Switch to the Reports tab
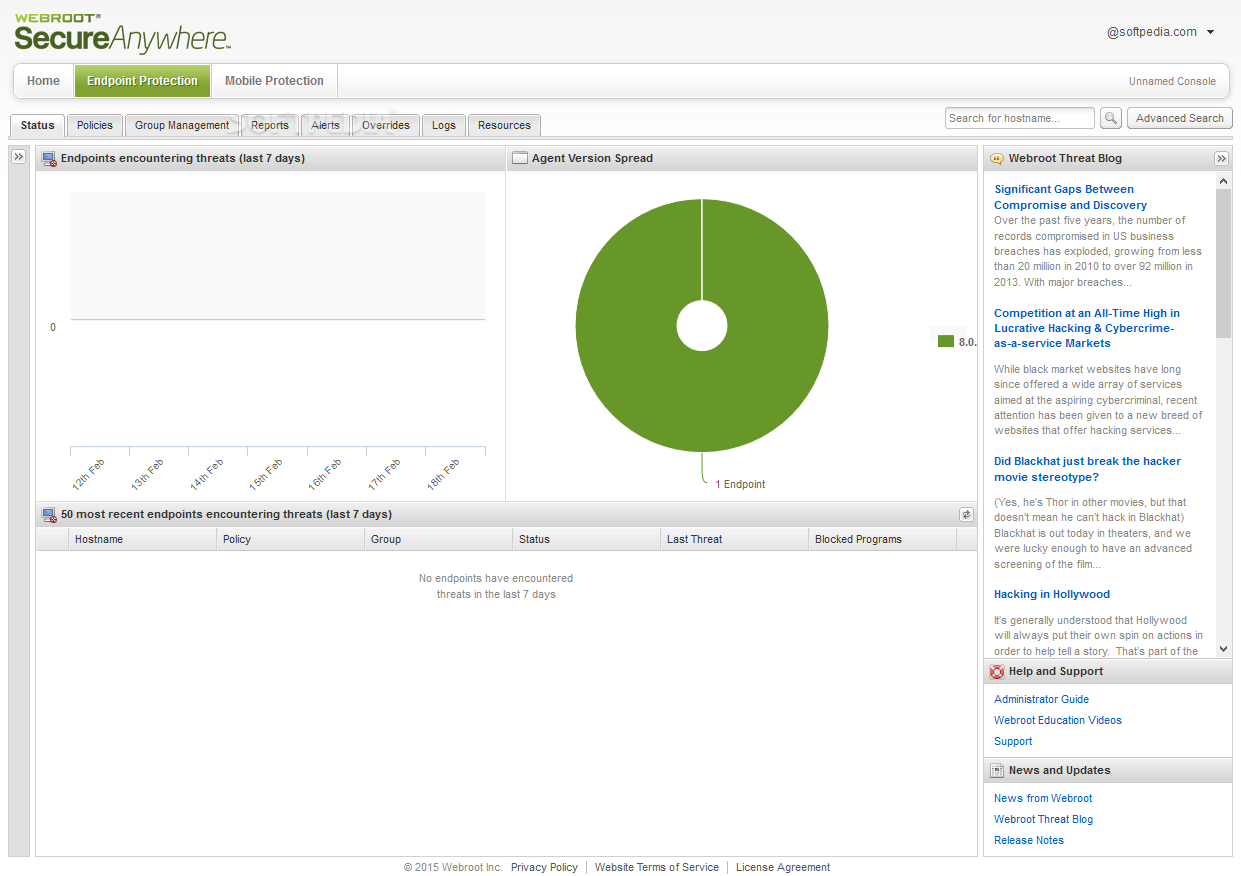The width and height of the screenshot is (1241, 876). pos(270,125)
